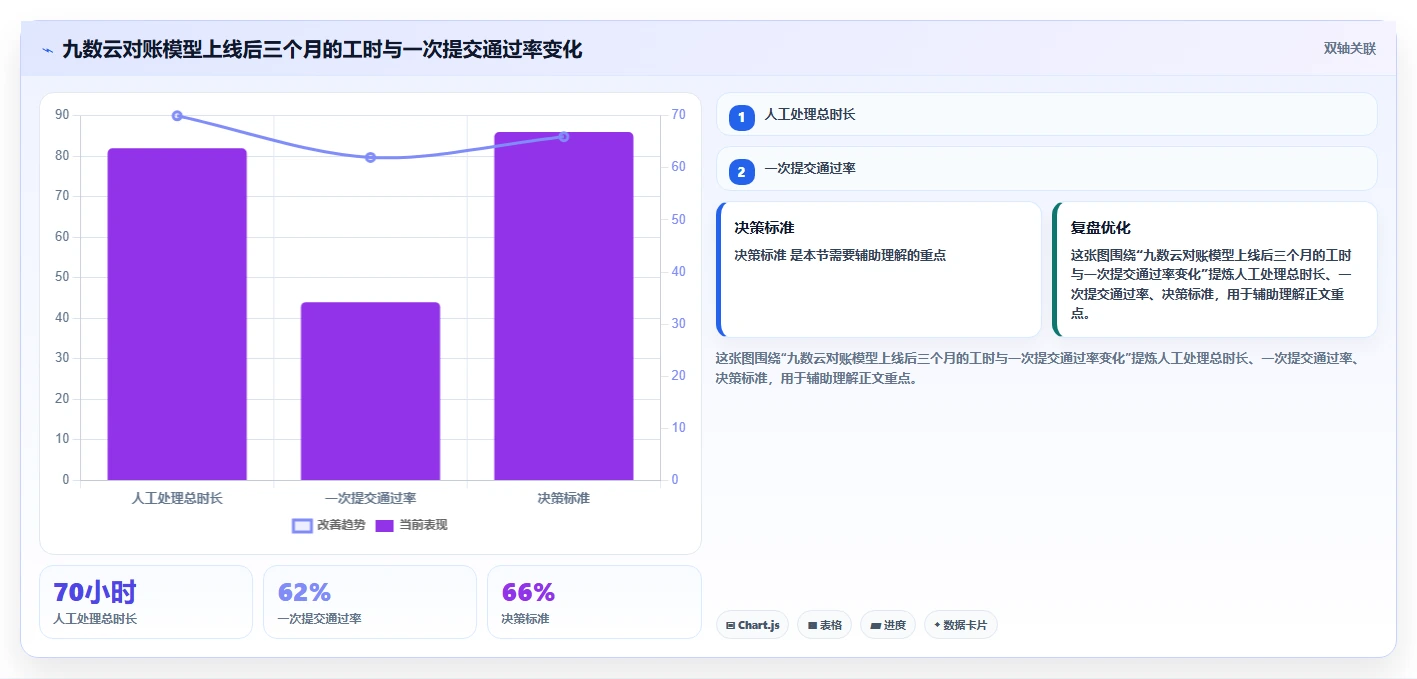Click the 62% stat card
Viewport: 1417px width, 679px height.
point(370,602)
